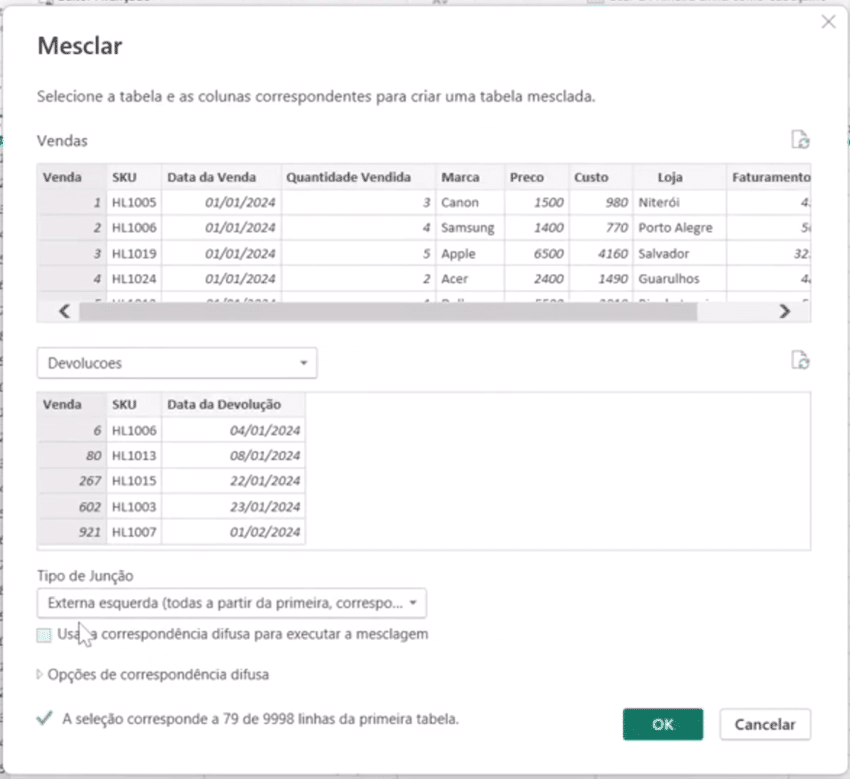
Task: Click the Guarulhos cell in Loja column
Action: click(680, 279)
